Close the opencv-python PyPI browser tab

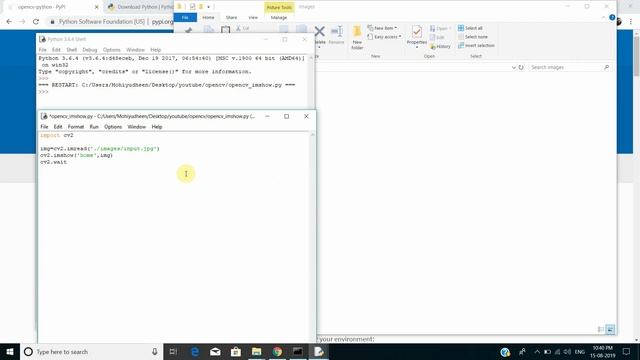point(96,7)
